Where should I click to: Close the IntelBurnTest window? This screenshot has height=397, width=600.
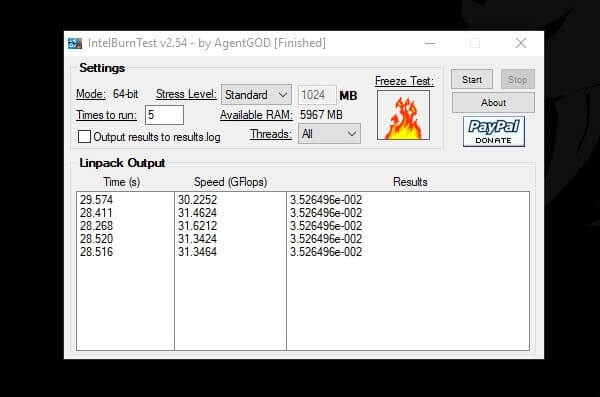point(520,43)
